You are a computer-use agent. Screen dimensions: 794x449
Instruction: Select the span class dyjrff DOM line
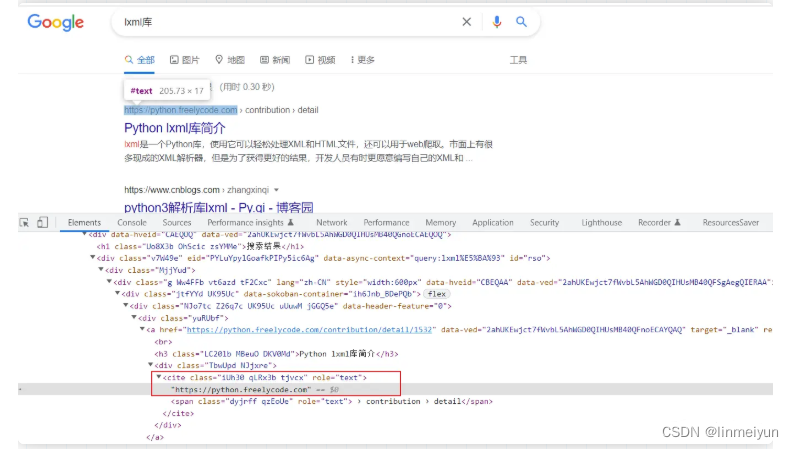point(332,401)
